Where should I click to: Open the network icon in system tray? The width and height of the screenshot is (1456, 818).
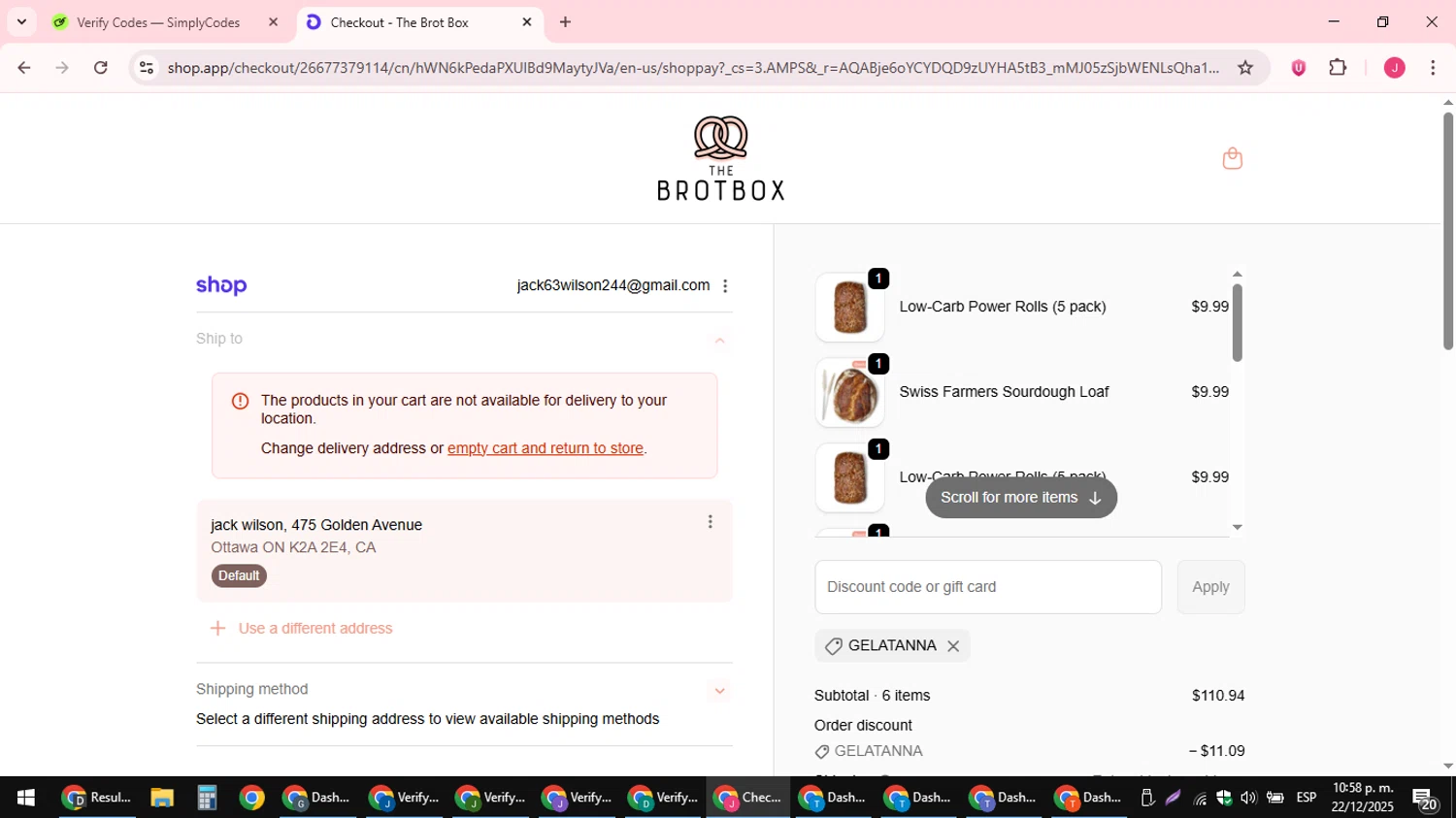[x=1201, y=799]
